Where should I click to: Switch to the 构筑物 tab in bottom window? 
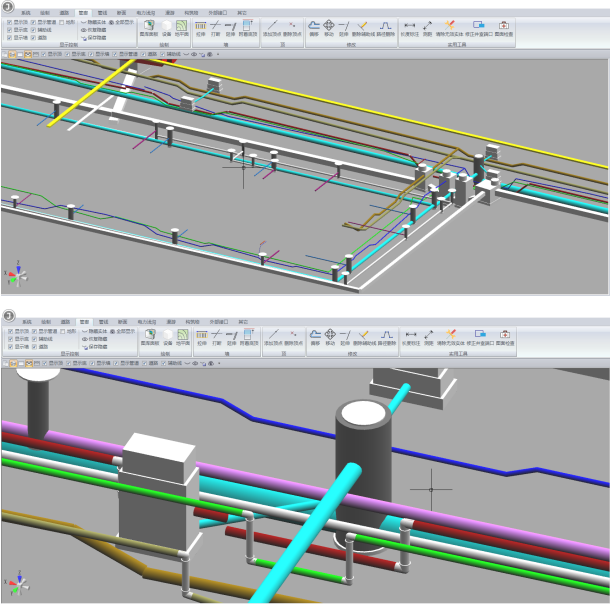[192, 322]
